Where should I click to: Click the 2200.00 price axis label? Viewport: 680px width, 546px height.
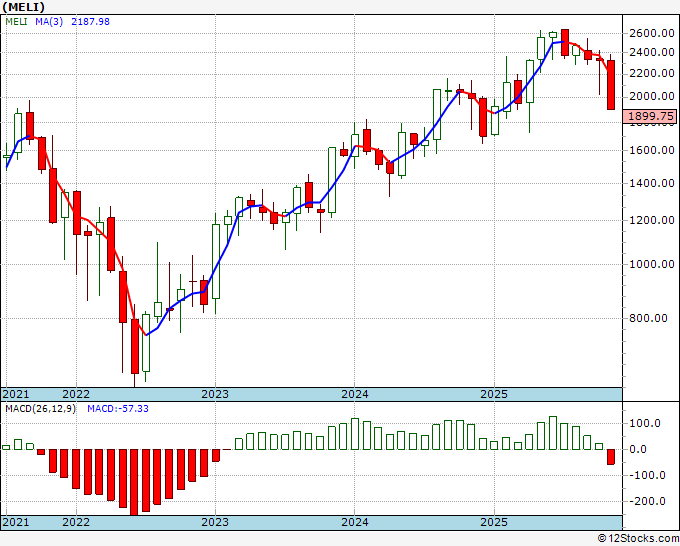[x=651, y=73]
